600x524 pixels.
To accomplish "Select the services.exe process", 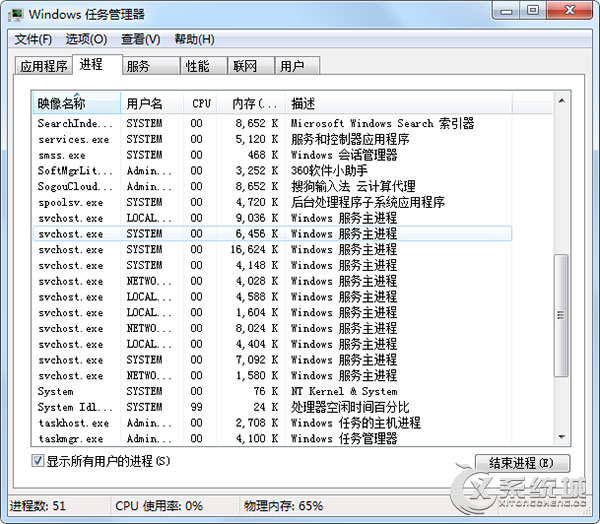I will coord(272,139).
